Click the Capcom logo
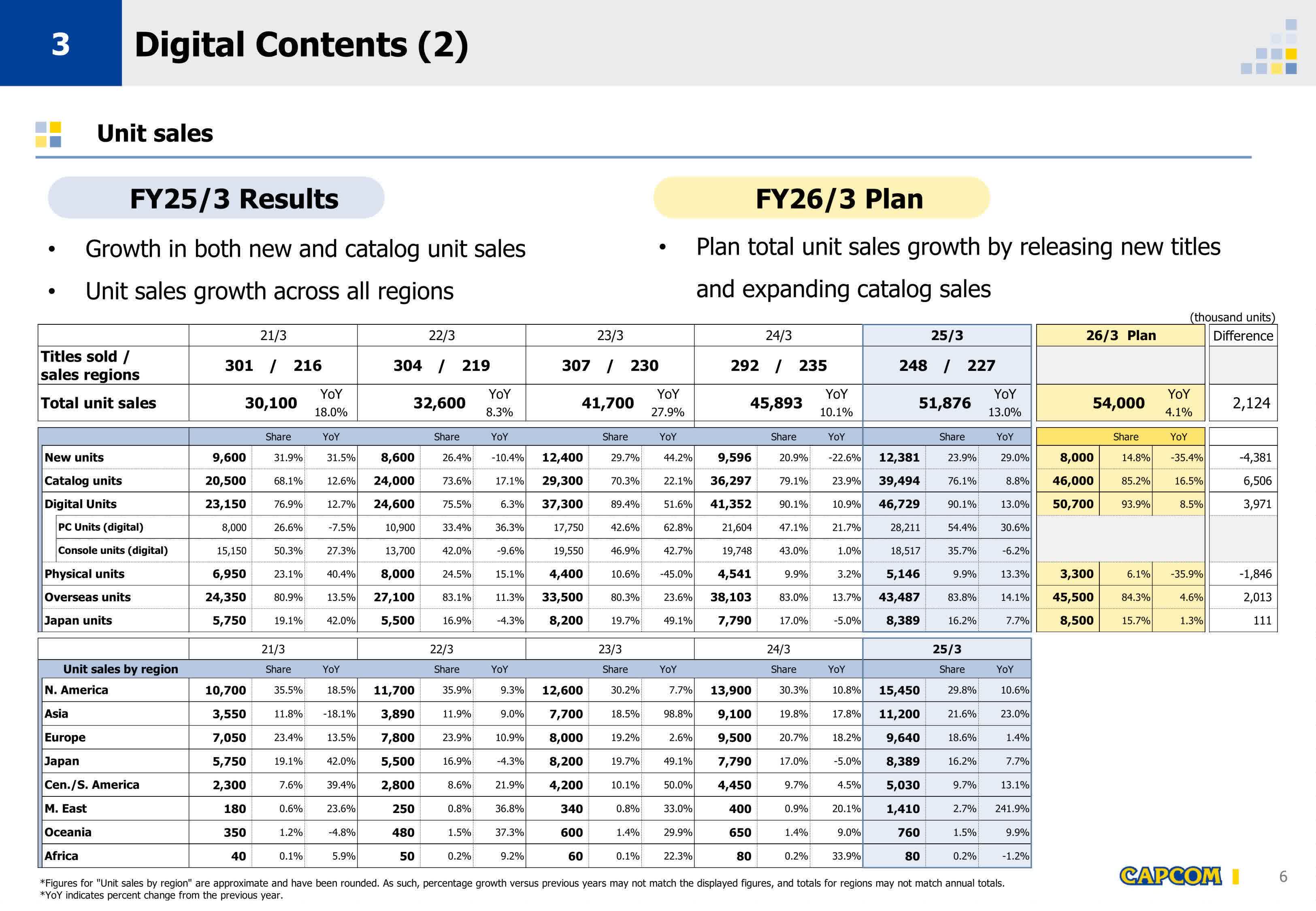The width and height of the screenshot is (1316, 911). tap(1170, 876)
